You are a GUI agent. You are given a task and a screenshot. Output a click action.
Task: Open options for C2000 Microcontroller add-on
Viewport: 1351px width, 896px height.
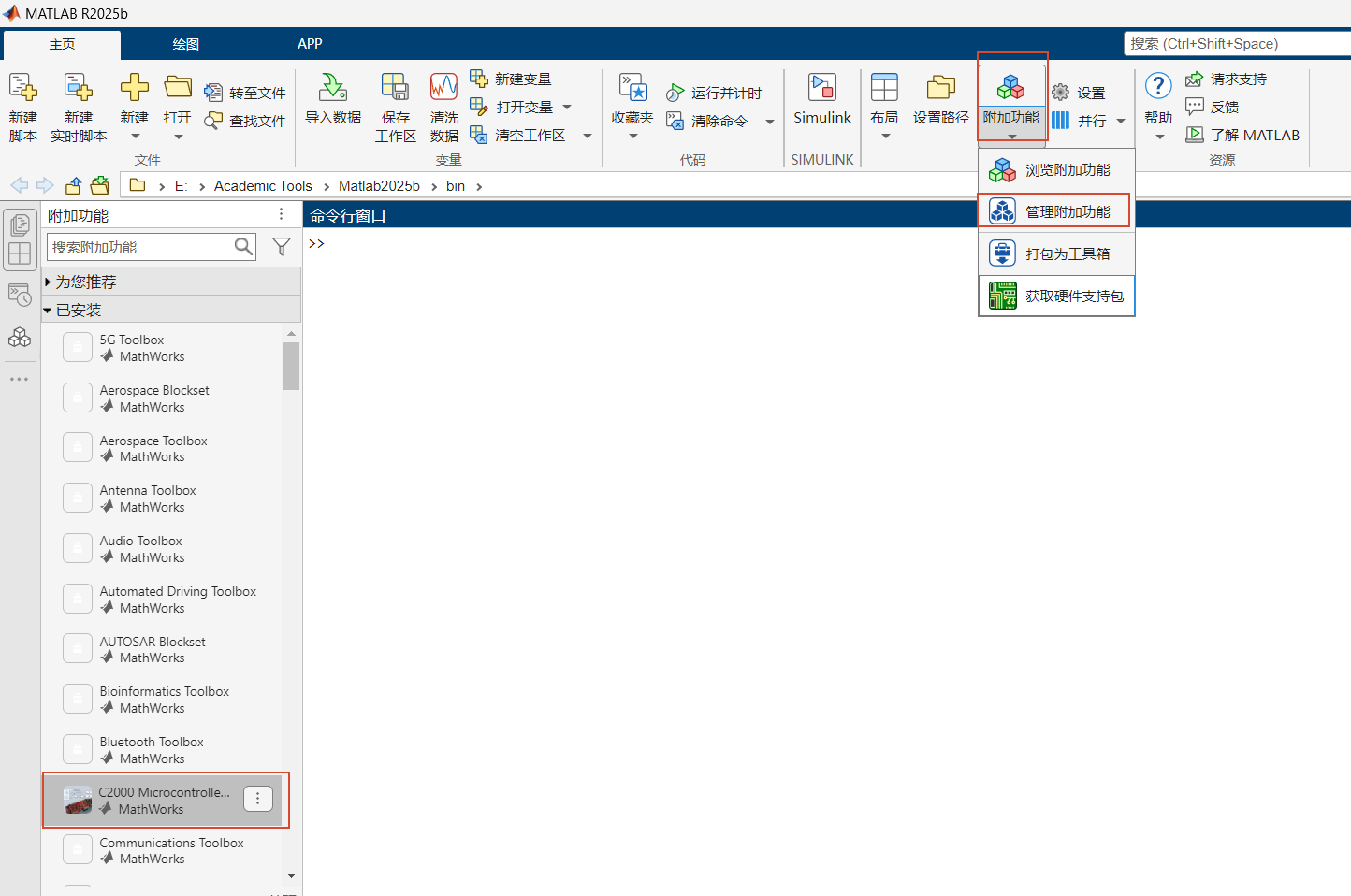pyautogui.click(x=258, y=799)
